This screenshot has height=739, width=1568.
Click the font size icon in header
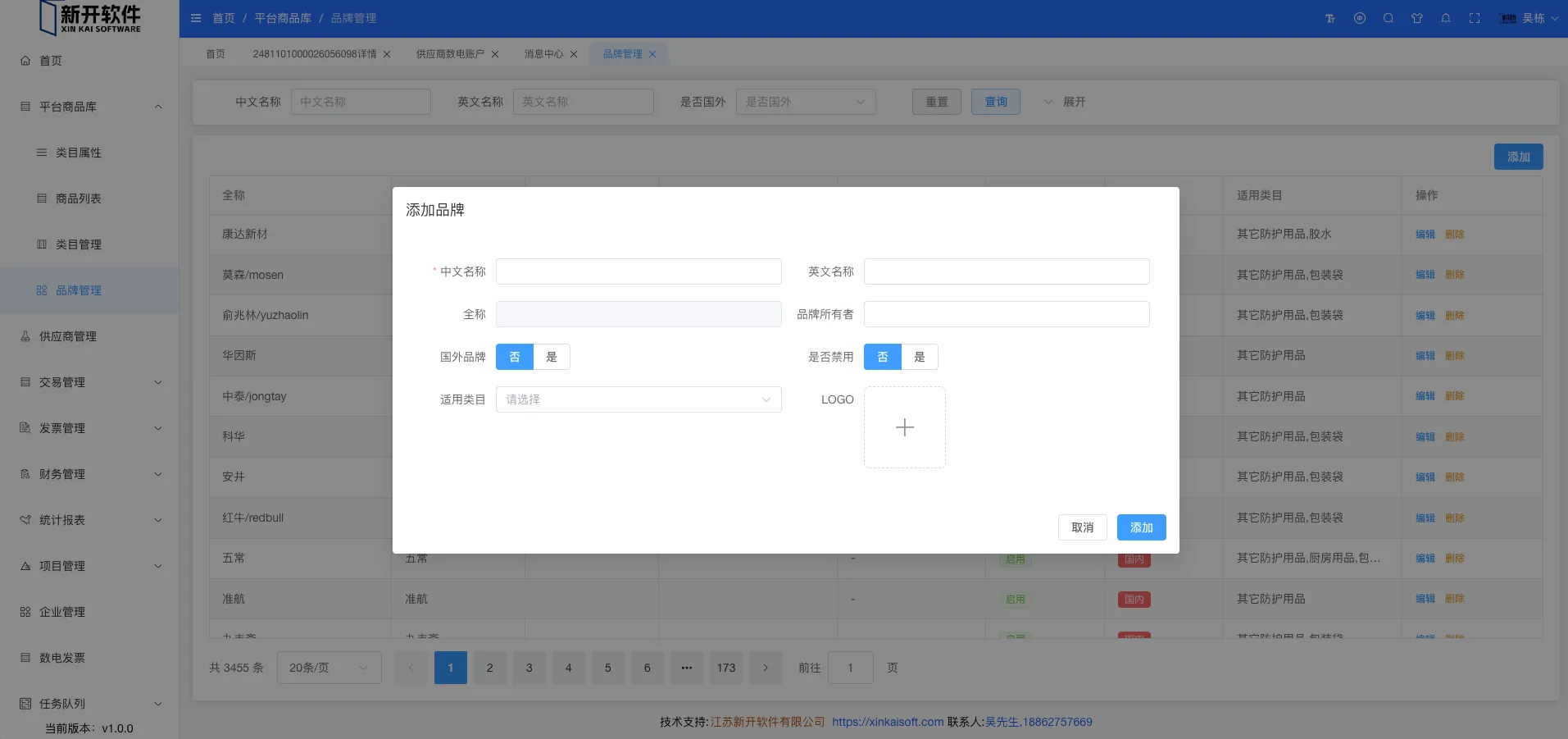pos(1330,18)
